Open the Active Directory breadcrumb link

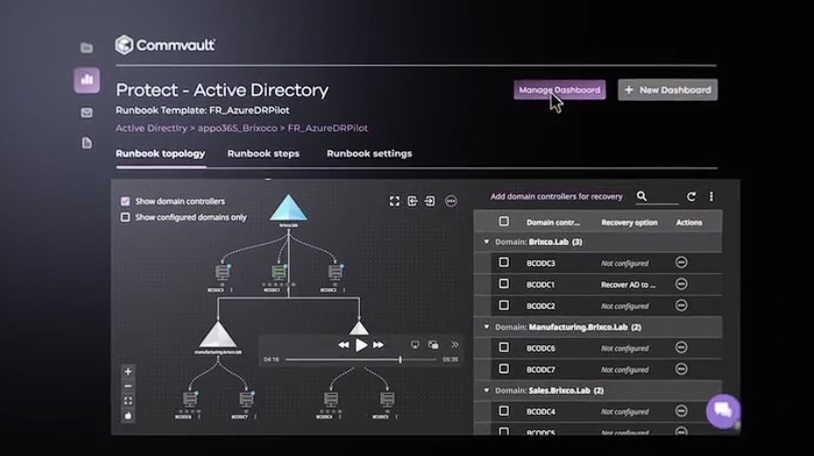tap(151, 128)
